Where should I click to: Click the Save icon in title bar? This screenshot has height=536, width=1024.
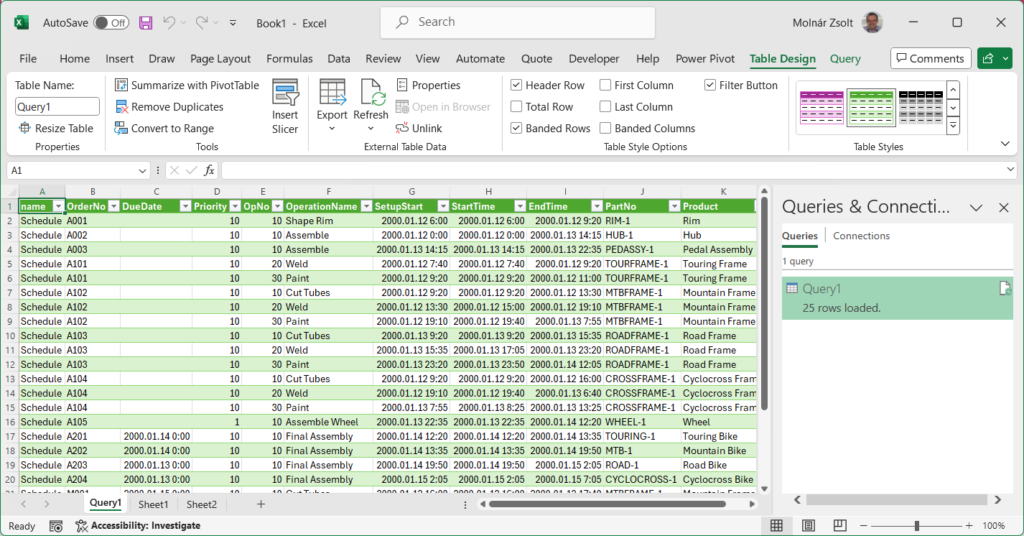click(146, 22)
